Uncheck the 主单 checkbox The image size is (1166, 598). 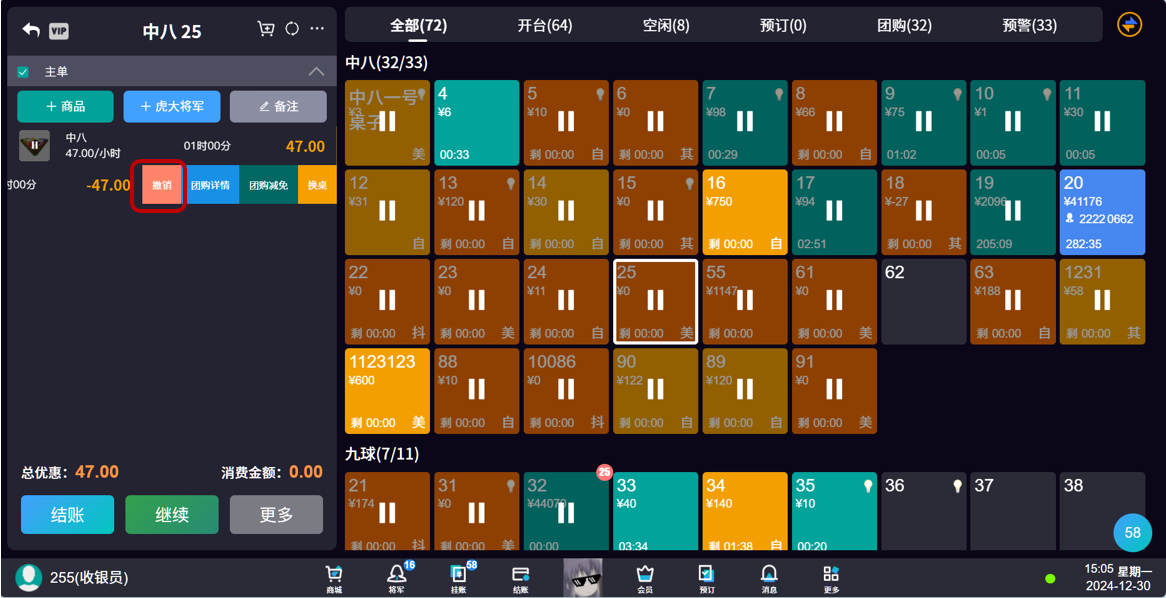point(23,72)
